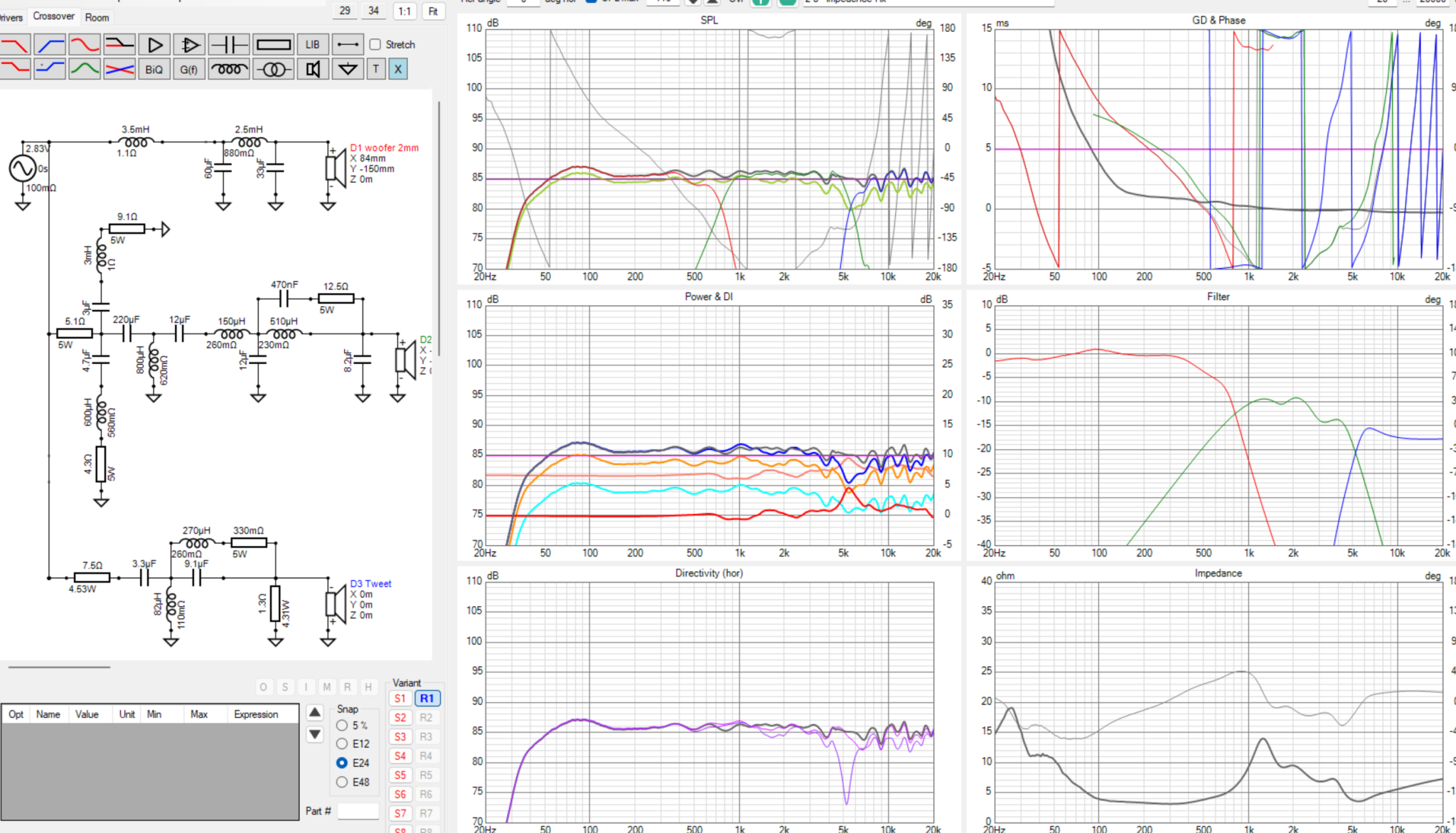This screenshot has height=833, width=1456.
Task: Click the Impedance chart title
Action: (x=1218, y=573)
